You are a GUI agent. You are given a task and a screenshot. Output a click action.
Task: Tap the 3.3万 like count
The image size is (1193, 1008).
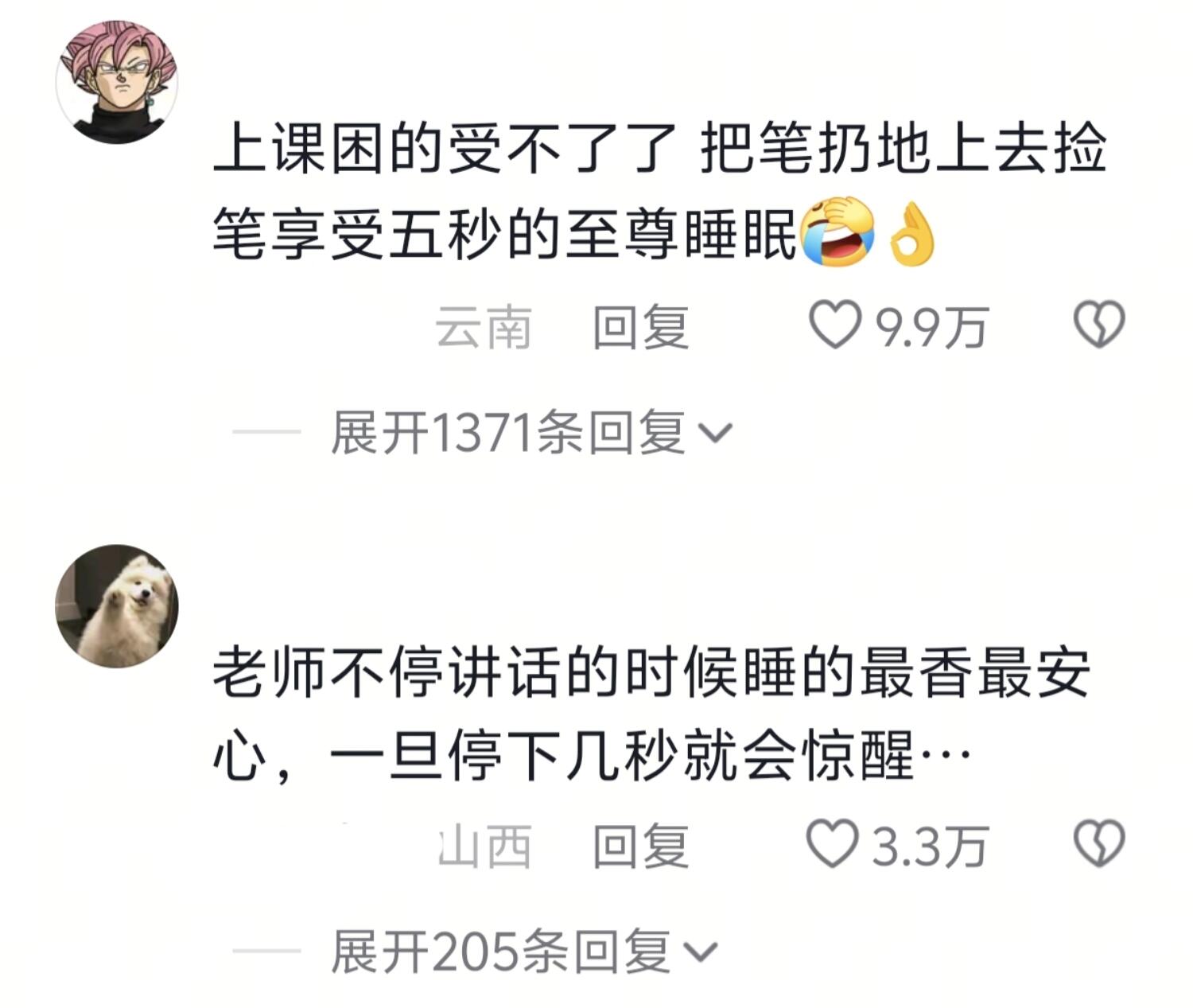pos(930,845)
